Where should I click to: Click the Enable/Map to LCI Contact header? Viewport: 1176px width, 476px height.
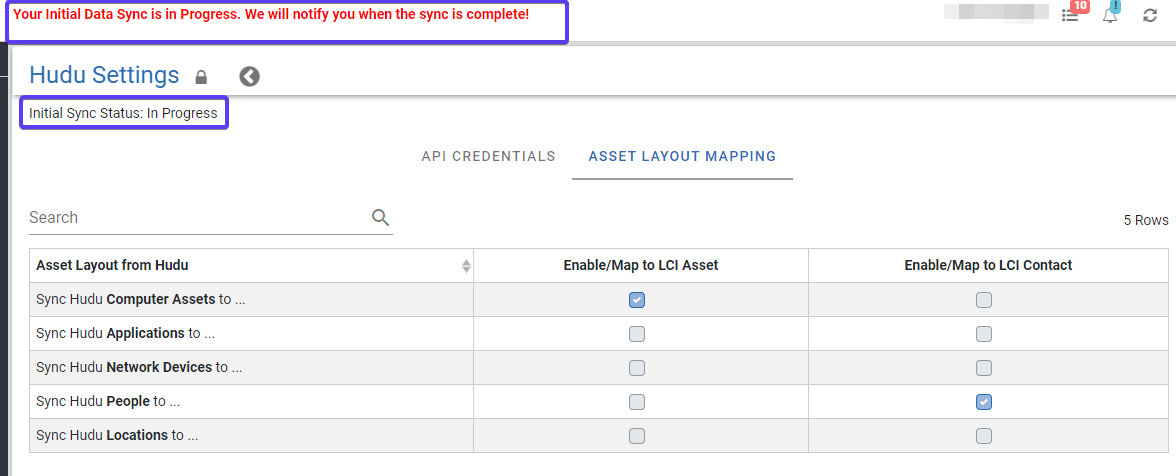[x=988, y=266]
